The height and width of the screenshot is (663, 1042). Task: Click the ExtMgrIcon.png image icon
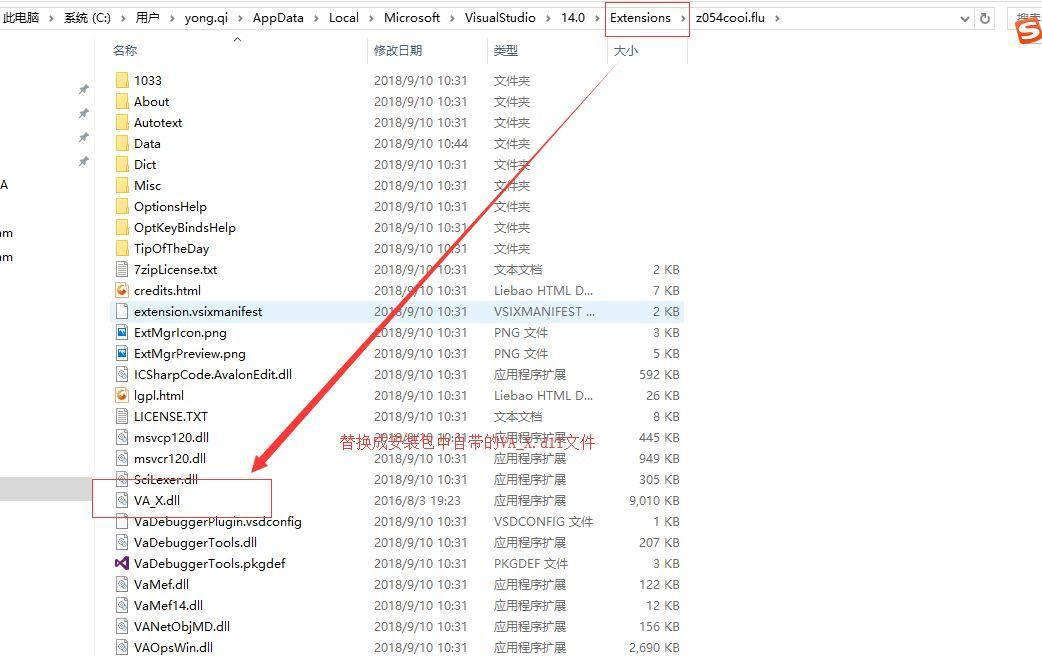pyautogui.click(x=122, y=332)
